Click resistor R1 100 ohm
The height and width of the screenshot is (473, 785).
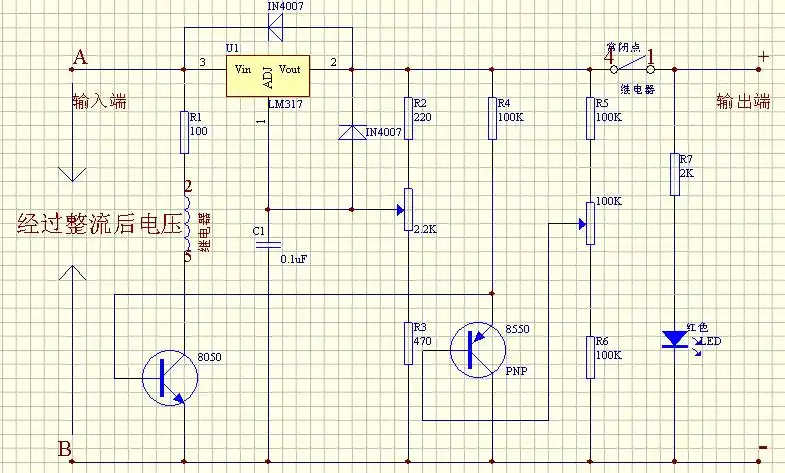(185, 132)
